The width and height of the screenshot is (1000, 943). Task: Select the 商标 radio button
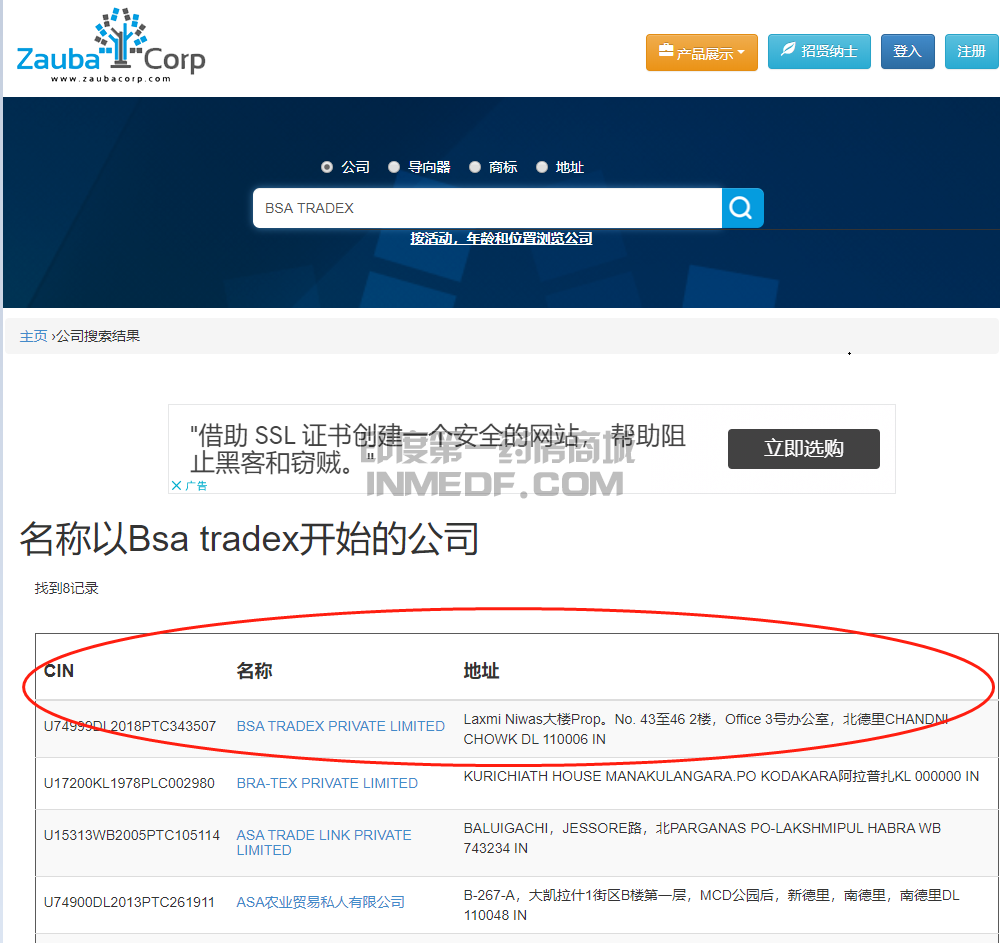[x=475, y=167]
